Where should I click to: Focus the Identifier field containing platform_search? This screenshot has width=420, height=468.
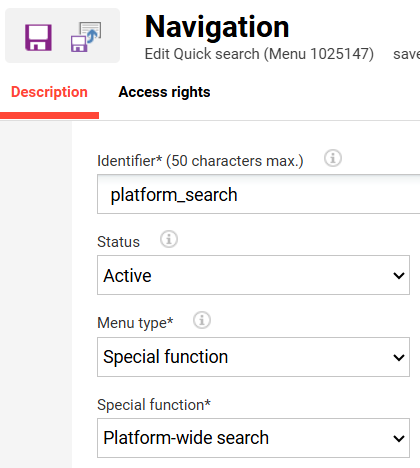[258, 194]
